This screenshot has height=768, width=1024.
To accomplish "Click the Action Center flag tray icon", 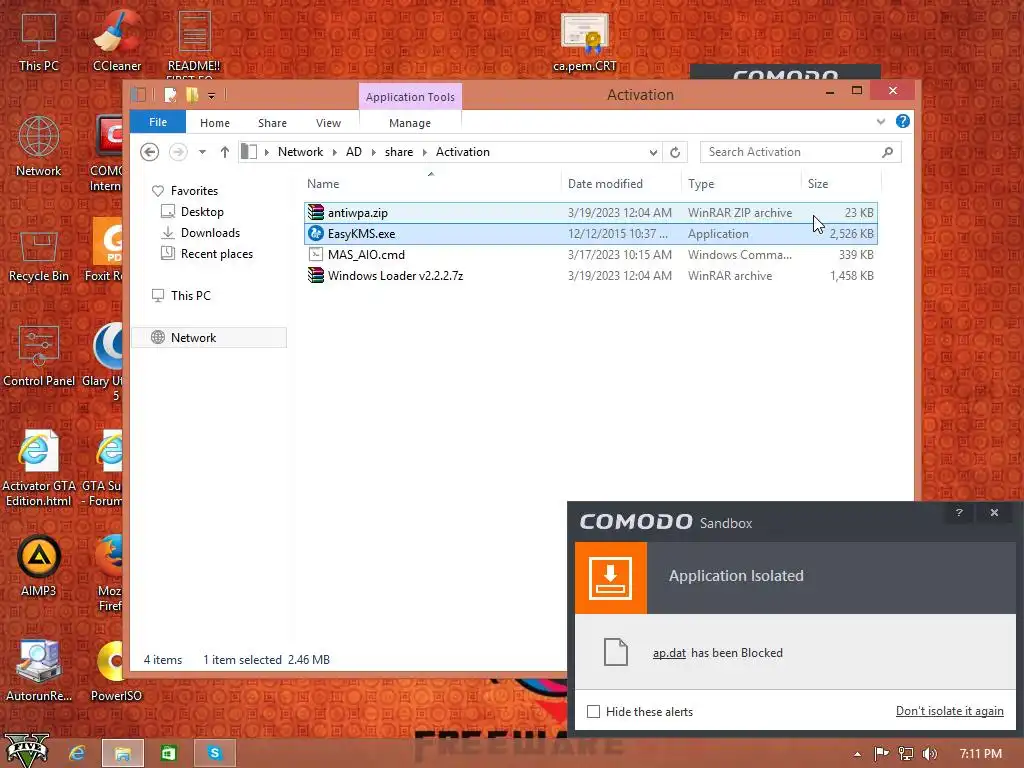I will (x=882, y=754).
